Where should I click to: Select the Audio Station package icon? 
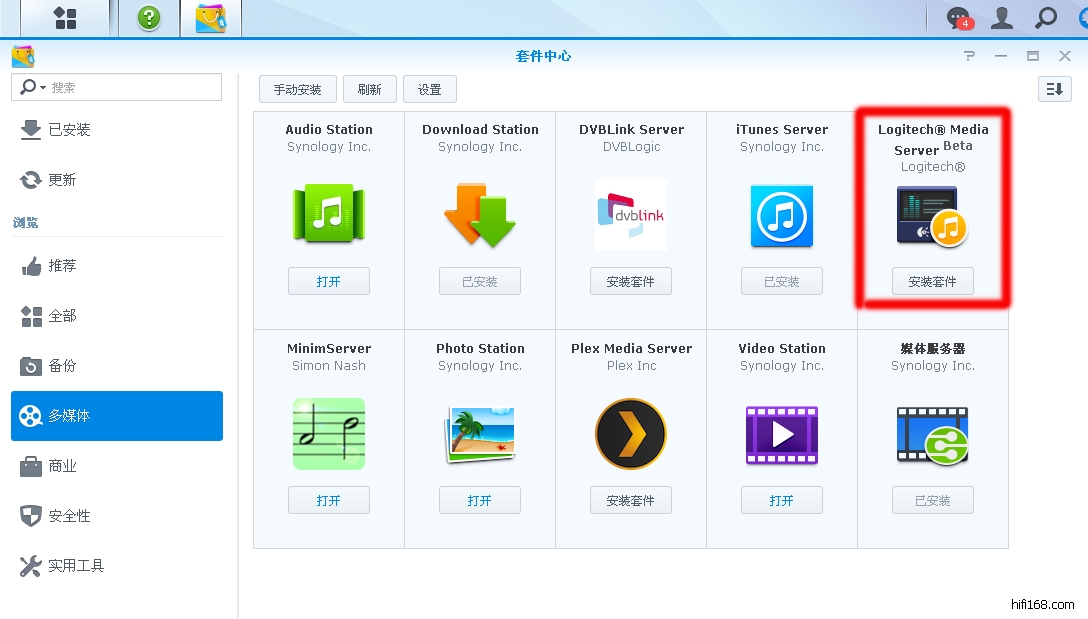pos(328,214)
